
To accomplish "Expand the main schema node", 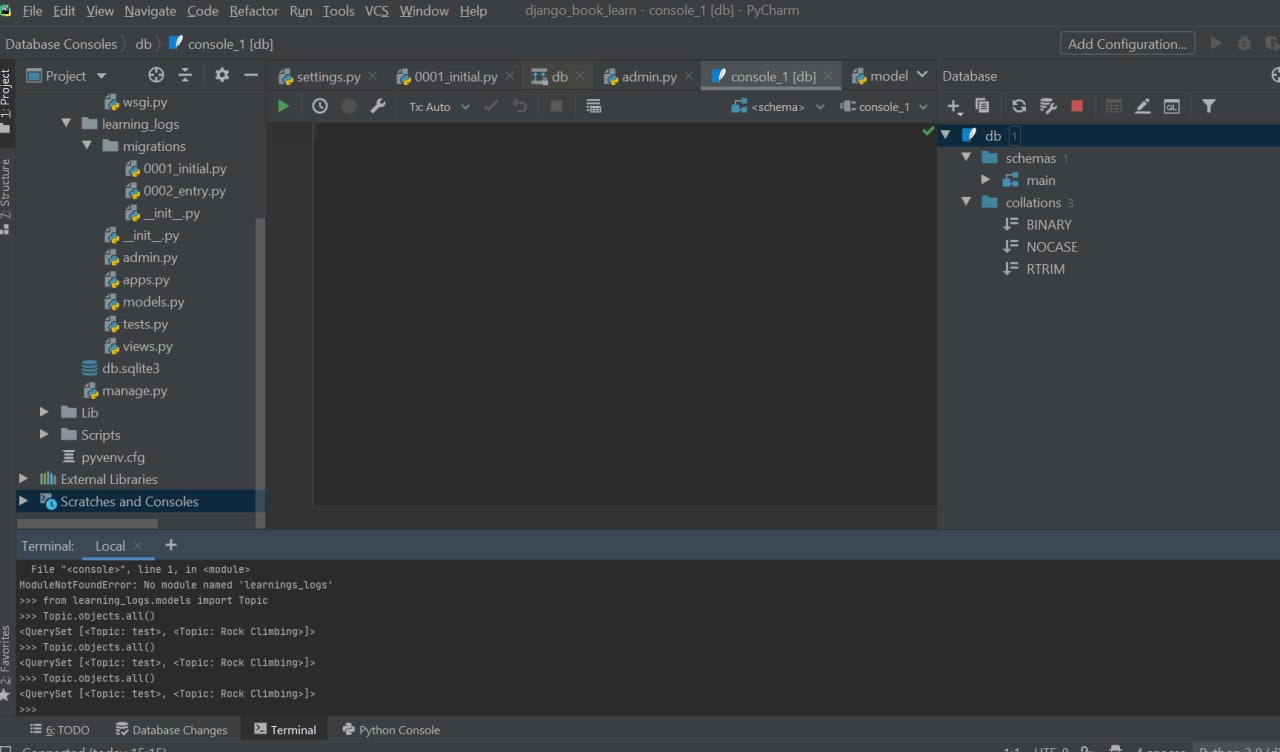I will coord(986,180).
